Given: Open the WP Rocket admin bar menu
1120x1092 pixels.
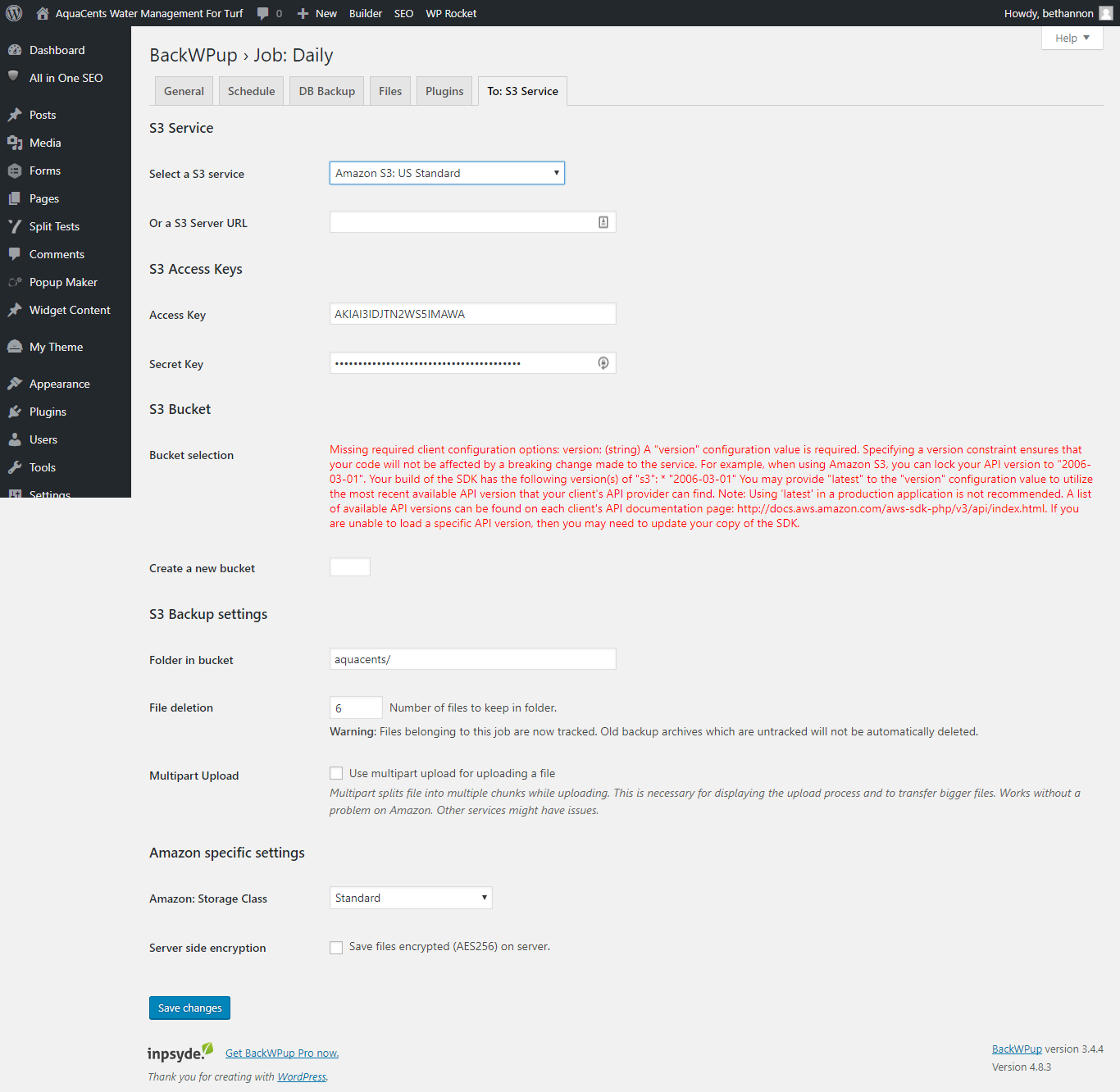Looking at the screenshot, I should coord(451,13).
